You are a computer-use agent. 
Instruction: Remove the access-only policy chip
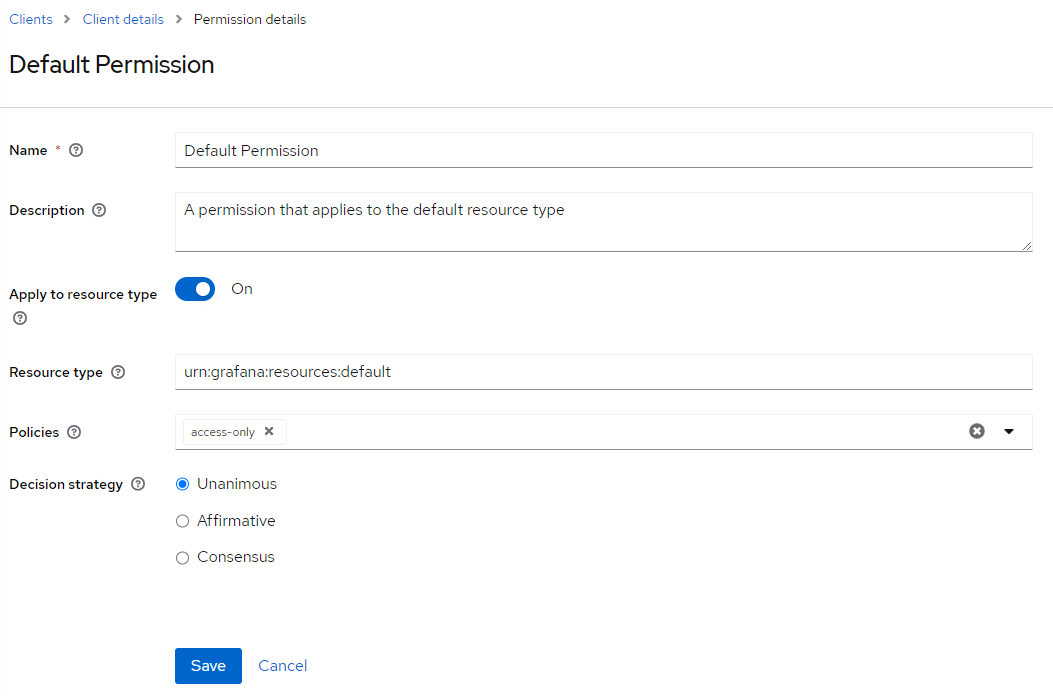268,431
